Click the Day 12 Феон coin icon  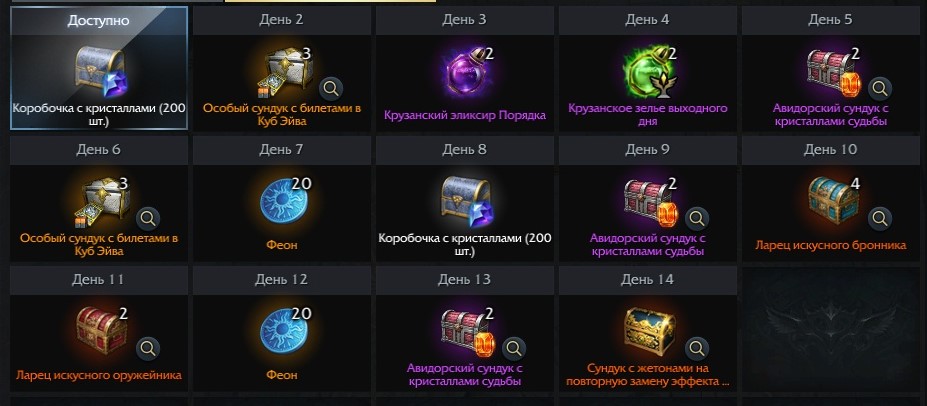pyautogui.click(x=282, y=332)
